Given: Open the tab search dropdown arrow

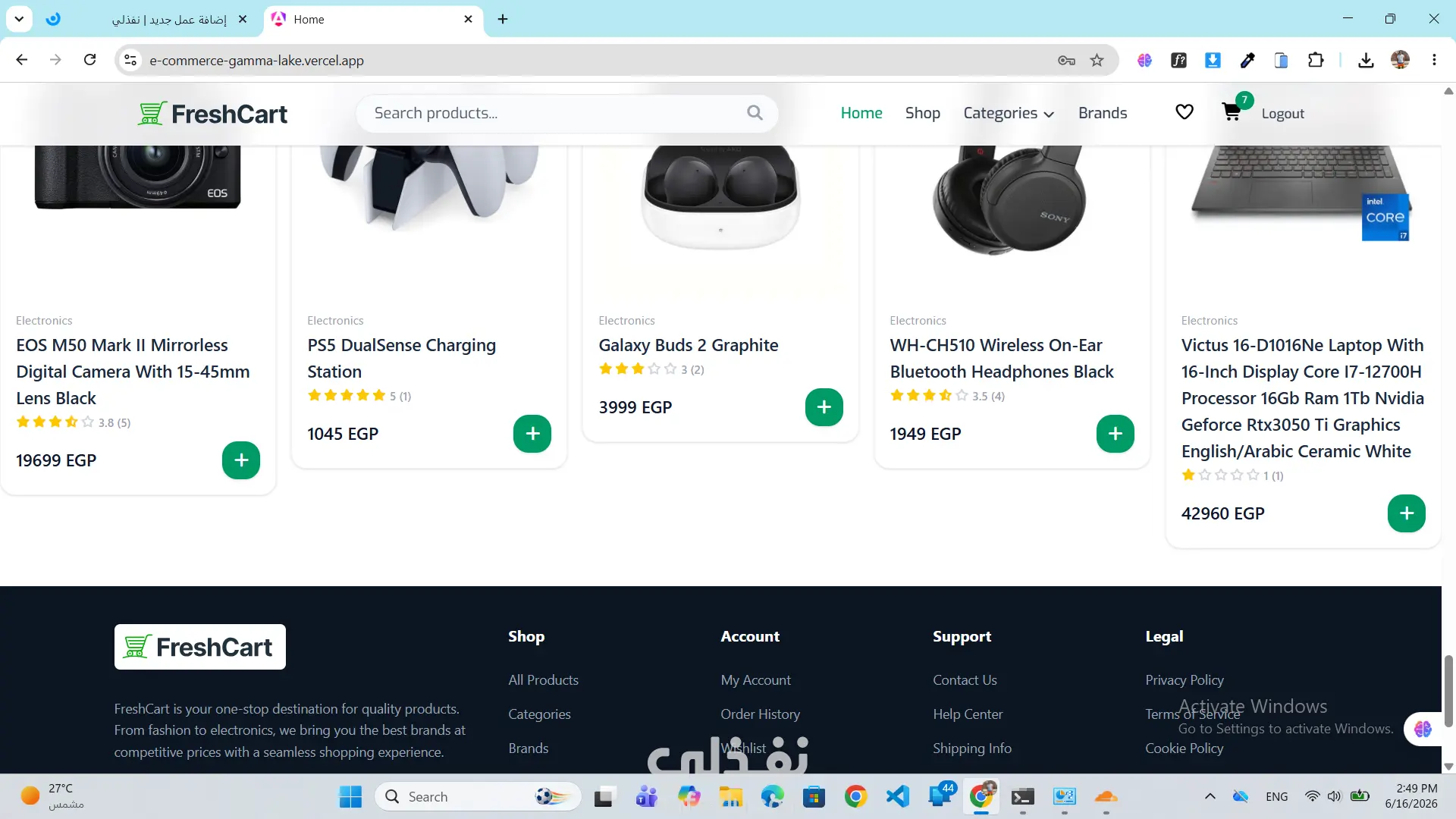Looking at the screenshot, I should (19, 19).
